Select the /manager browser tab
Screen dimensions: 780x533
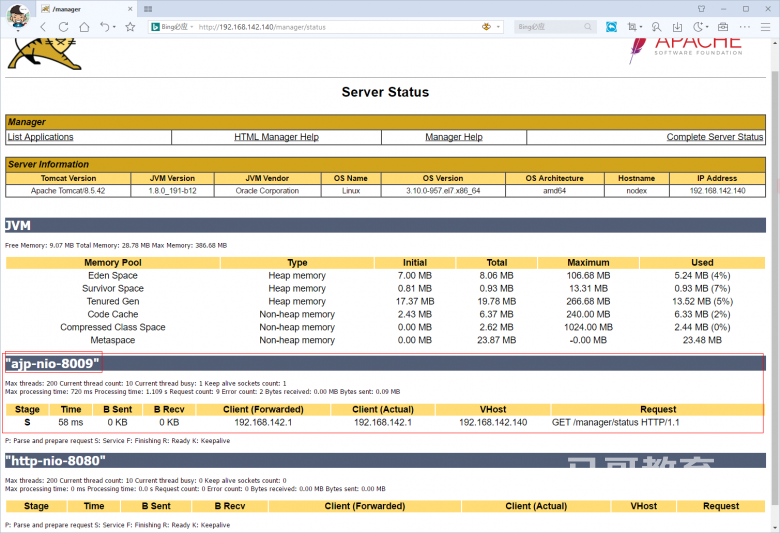tap(85, 9)
